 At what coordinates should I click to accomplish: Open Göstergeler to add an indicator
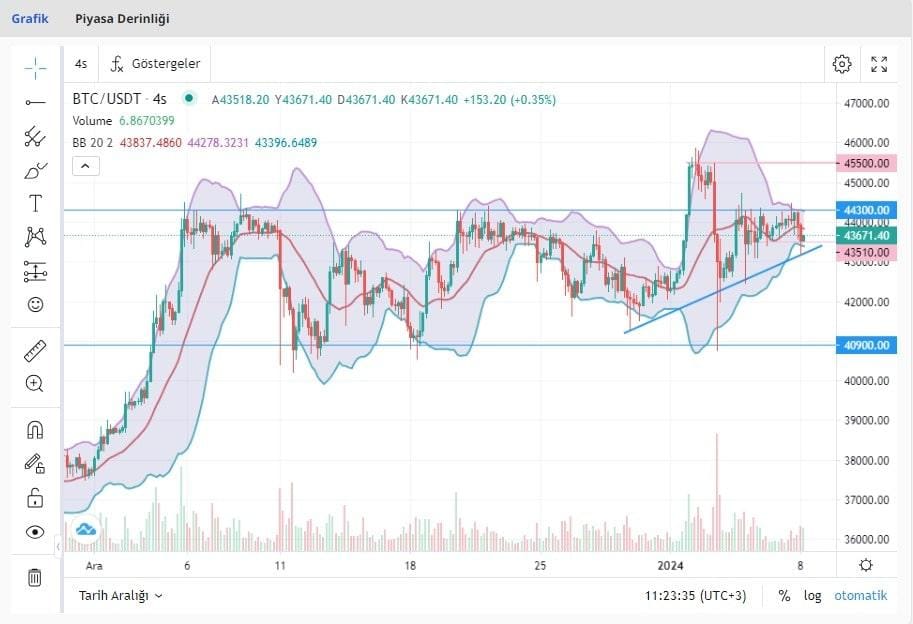(164, 63)
